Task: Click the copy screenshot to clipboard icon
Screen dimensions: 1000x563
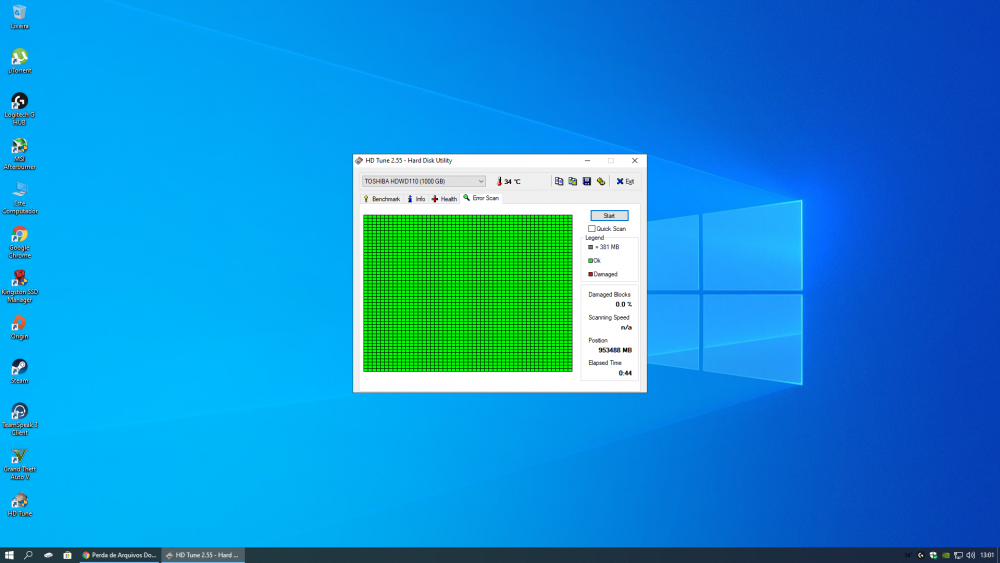Action: tap(573, 181)
